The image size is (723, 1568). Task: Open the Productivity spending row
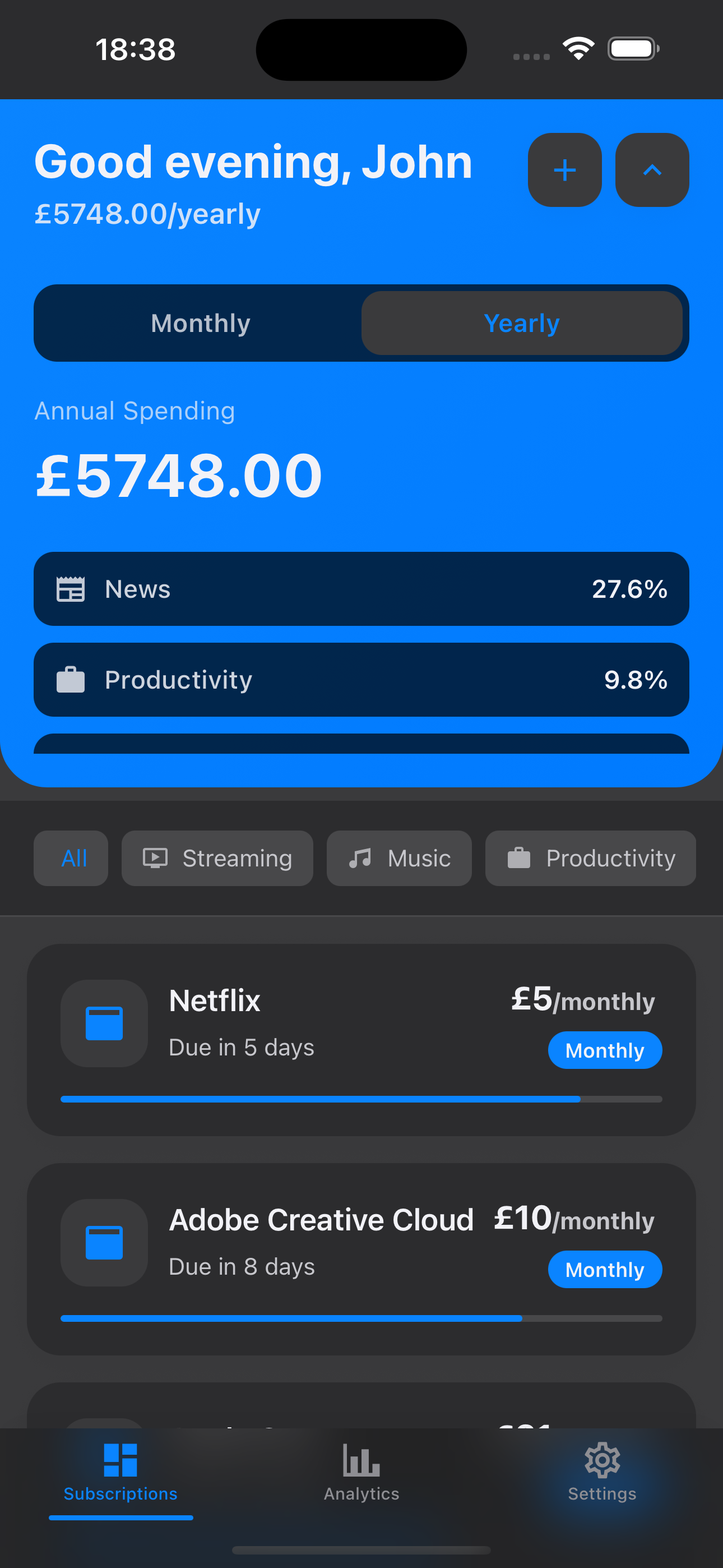361,679
